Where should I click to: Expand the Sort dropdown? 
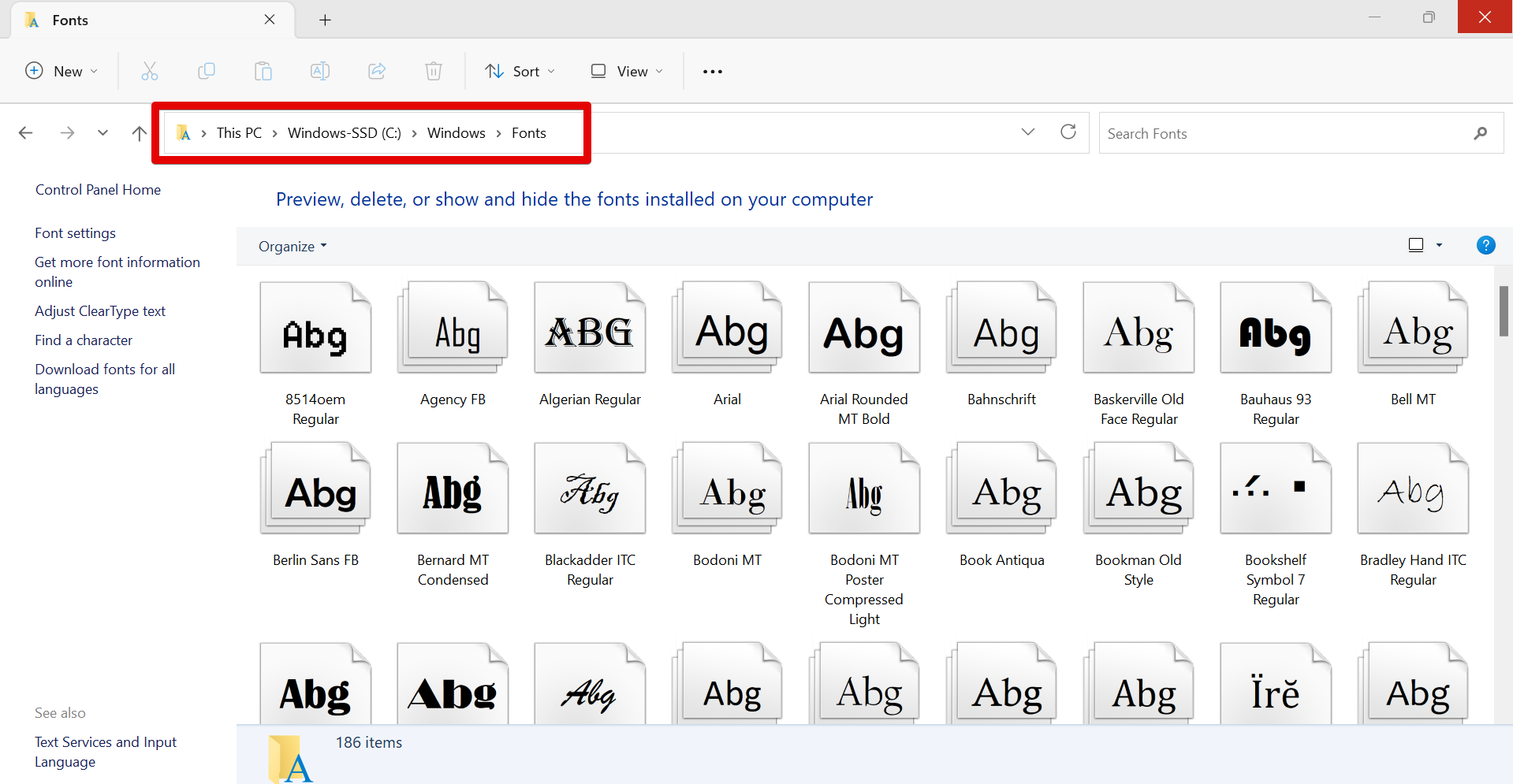(520, 72)
